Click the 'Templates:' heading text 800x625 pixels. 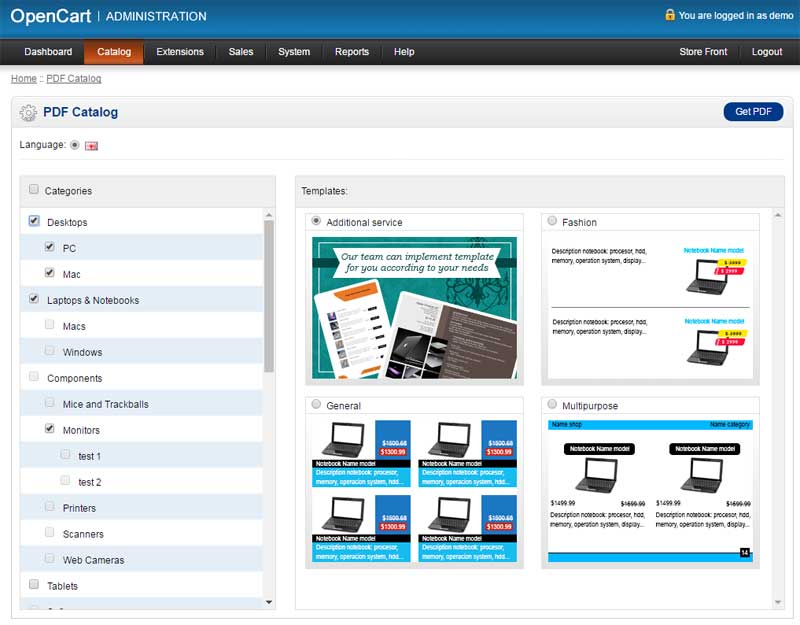tap(324, 191)
